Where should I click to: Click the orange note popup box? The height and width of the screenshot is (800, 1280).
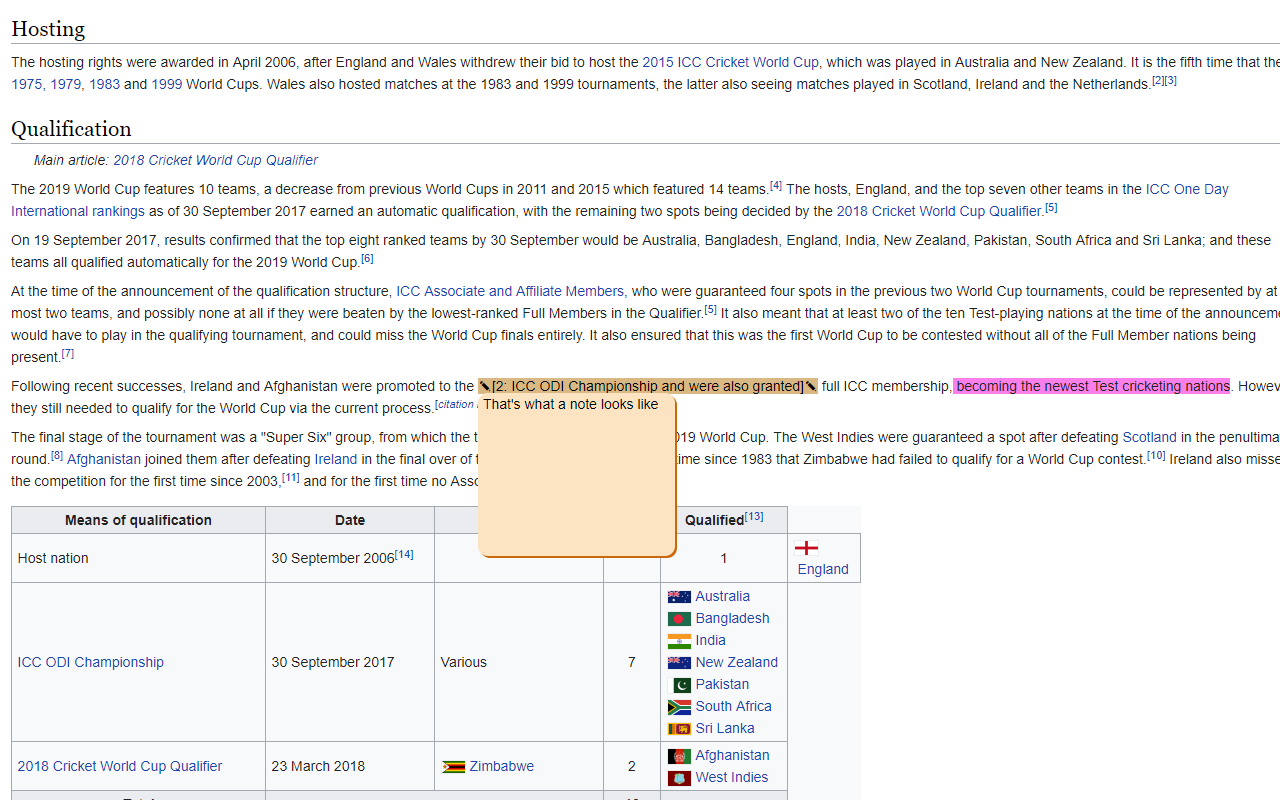tap(577, 475)
